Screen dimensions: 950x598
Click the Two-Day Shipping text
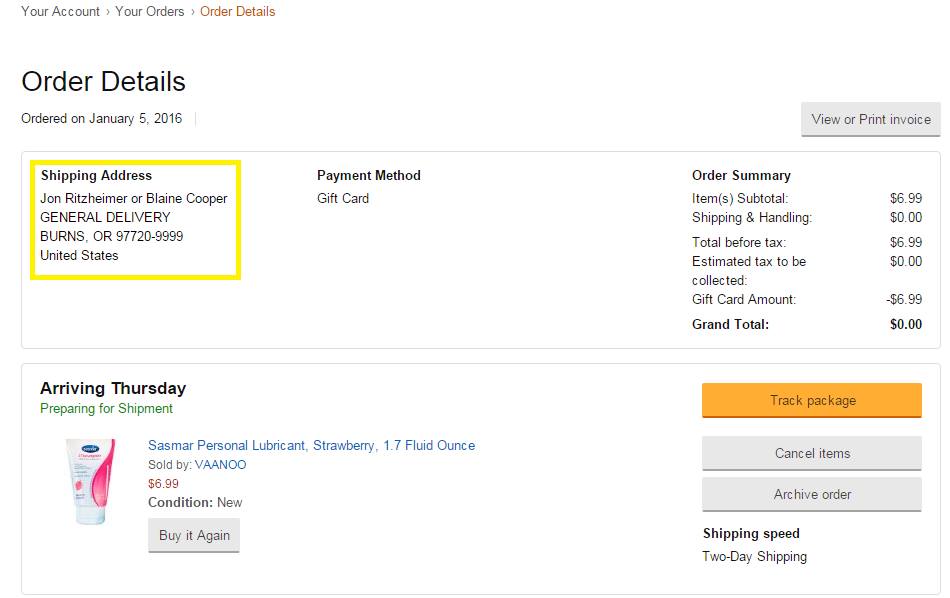click(754, 556)
